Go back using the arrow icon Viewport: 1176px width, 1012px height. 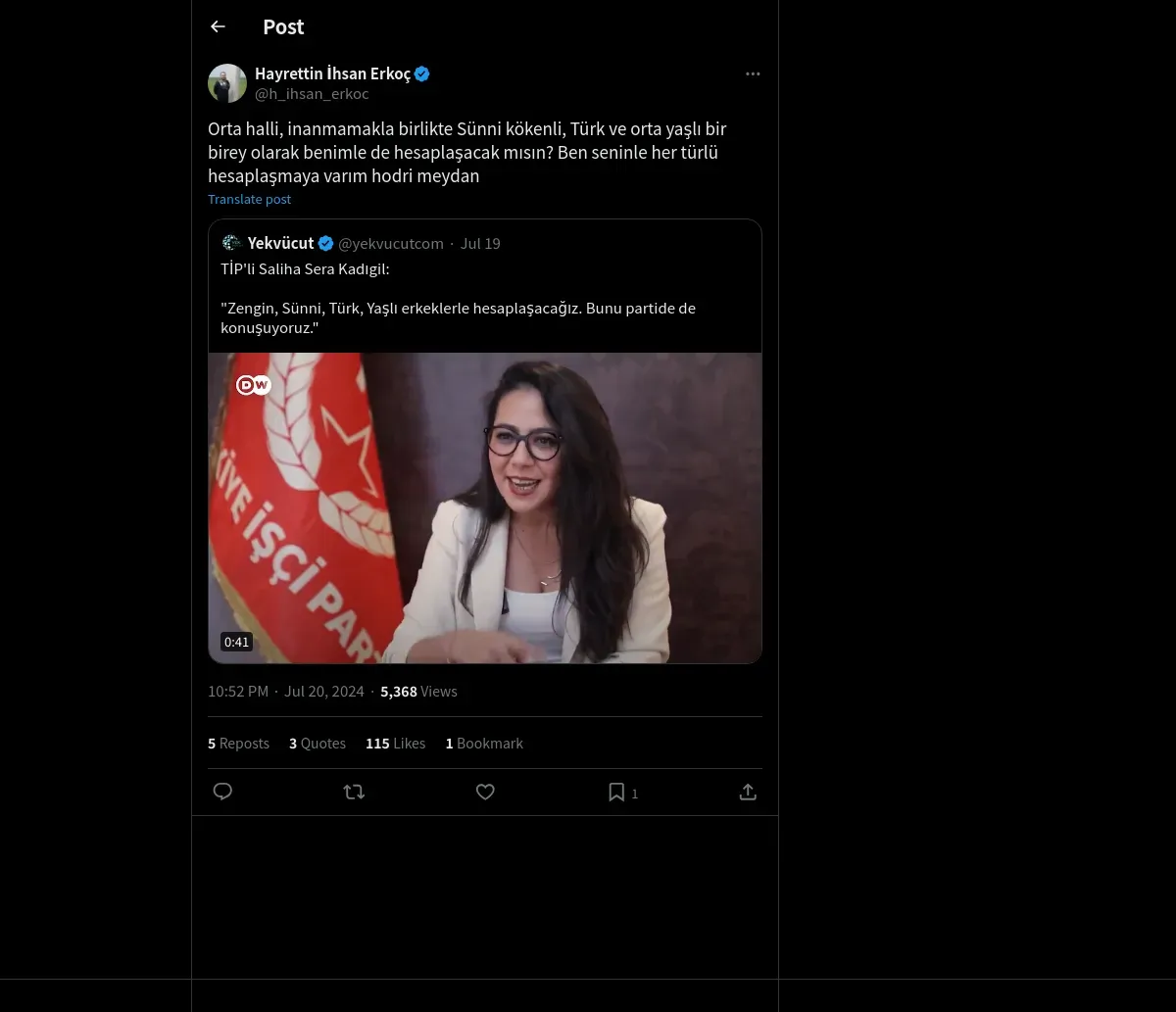pos(218,26)
